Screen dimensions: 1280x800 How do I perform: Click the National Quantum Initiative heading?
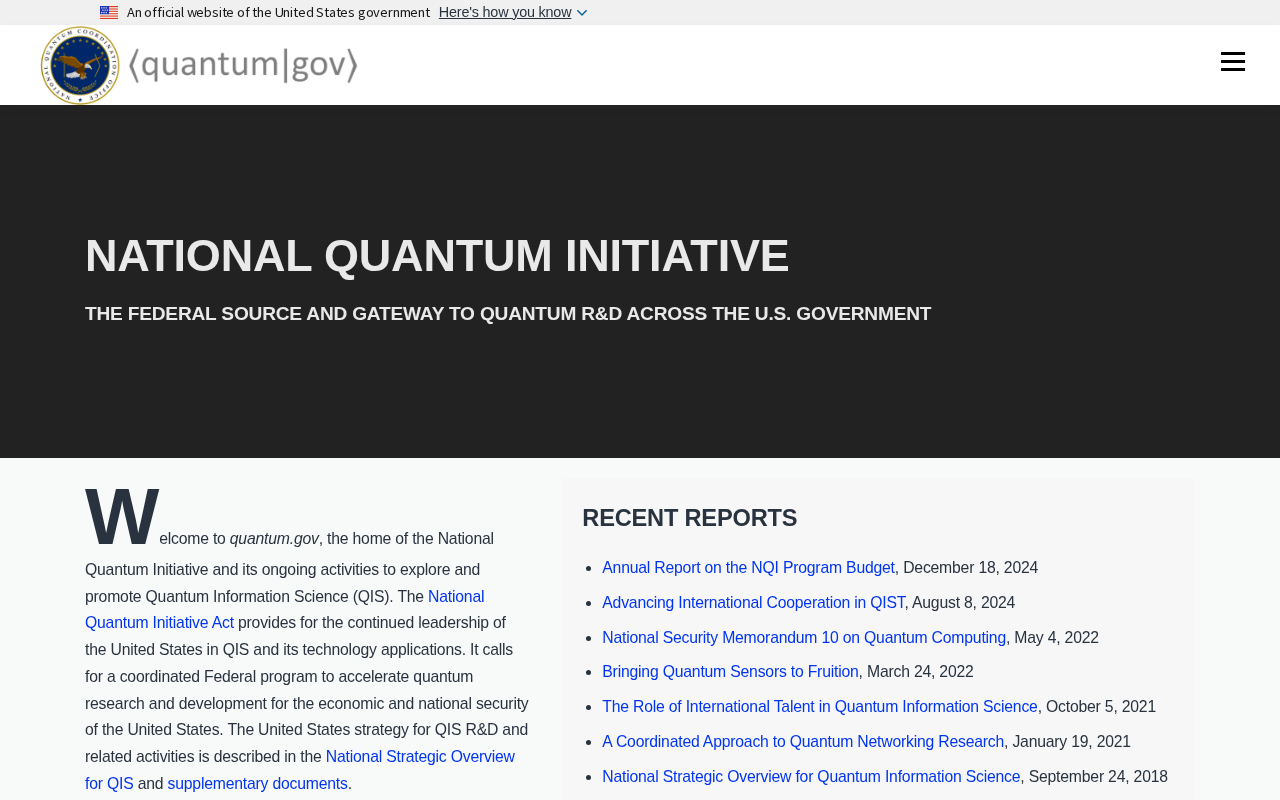(437, 256)
